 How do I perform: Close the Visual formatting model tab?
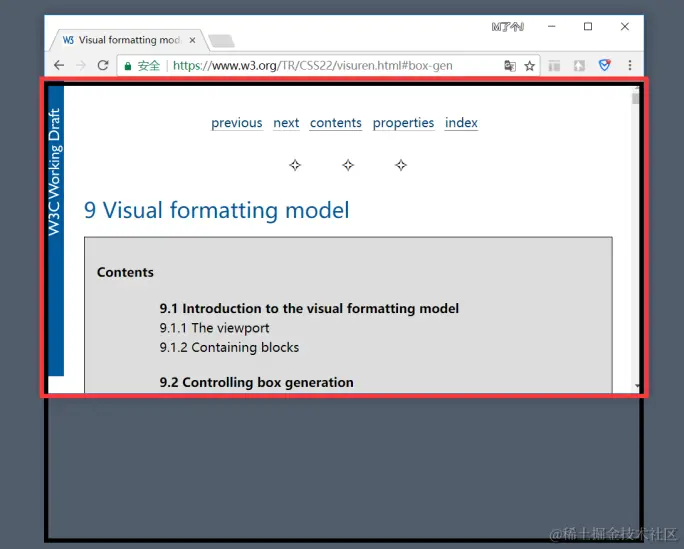click(192, 40)
